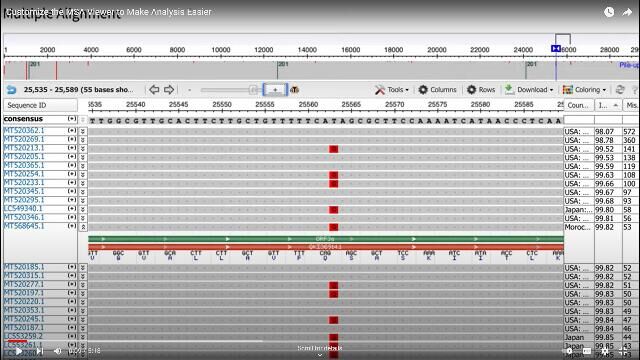The image size is (640, 360).
Task: Click the zoom to sequence ATG icon
Action: tap(294, 90)
